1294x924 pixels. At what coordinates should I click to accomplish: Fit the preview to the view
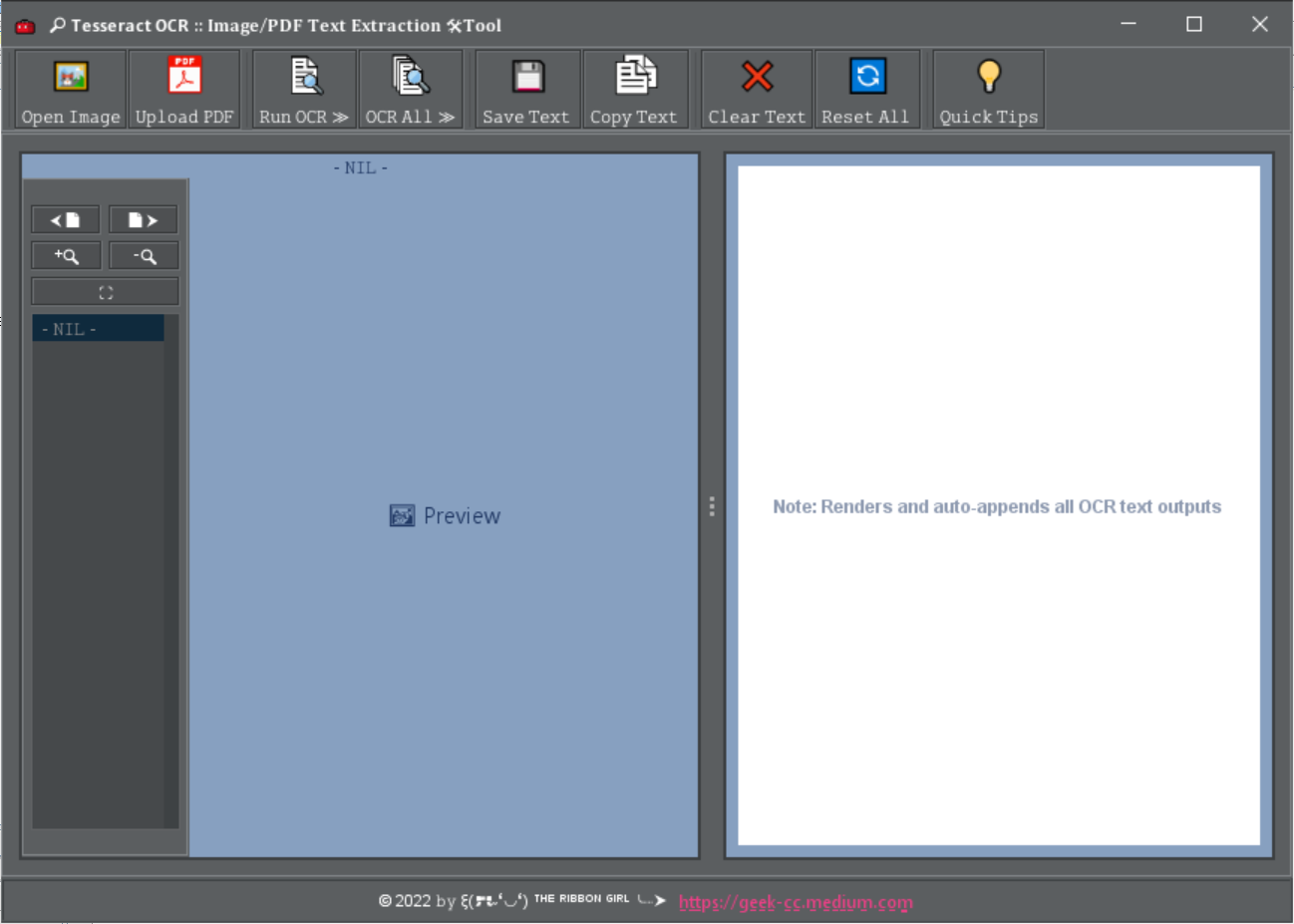[105, 292]
